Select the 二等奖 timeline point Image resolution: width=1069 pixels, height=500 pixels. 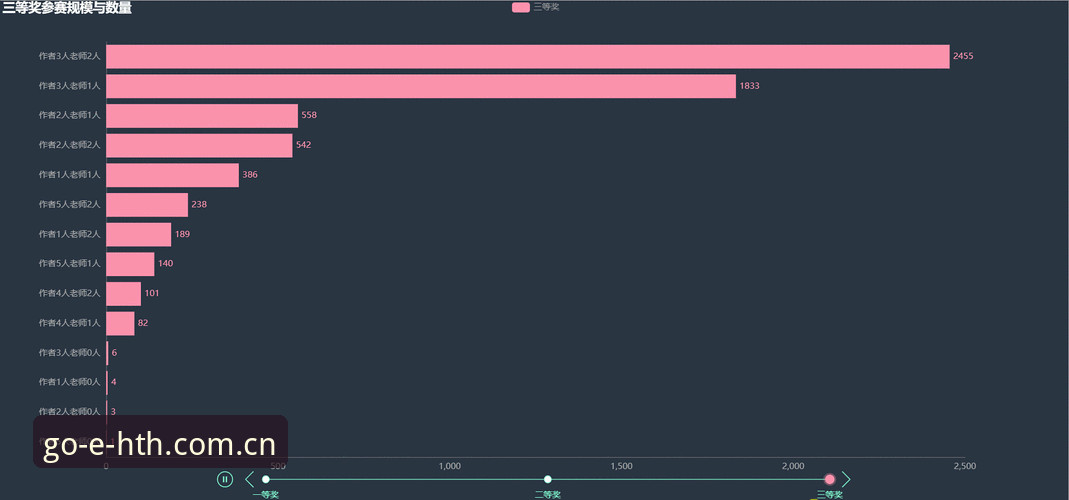[x=547, y=480]
